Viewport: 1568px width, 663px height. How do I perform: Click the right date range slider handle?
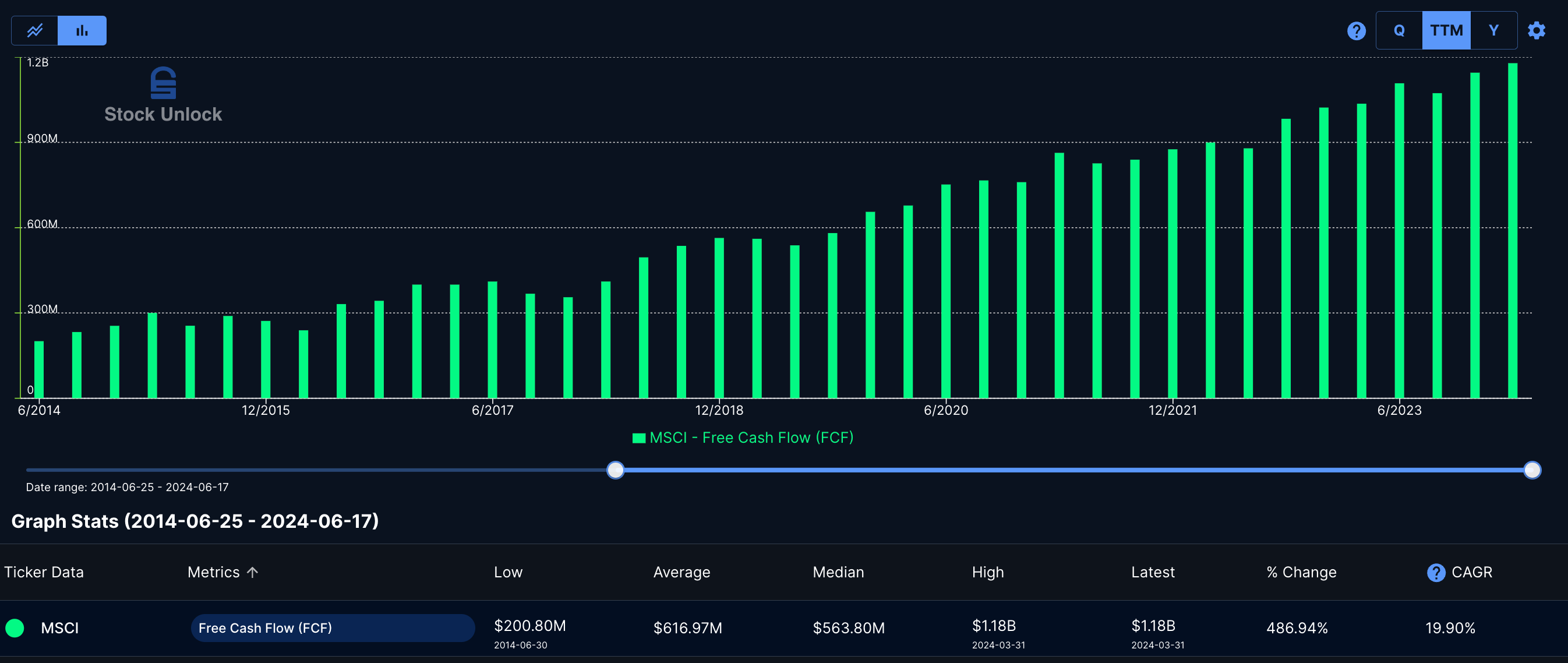click(1532, 470)
